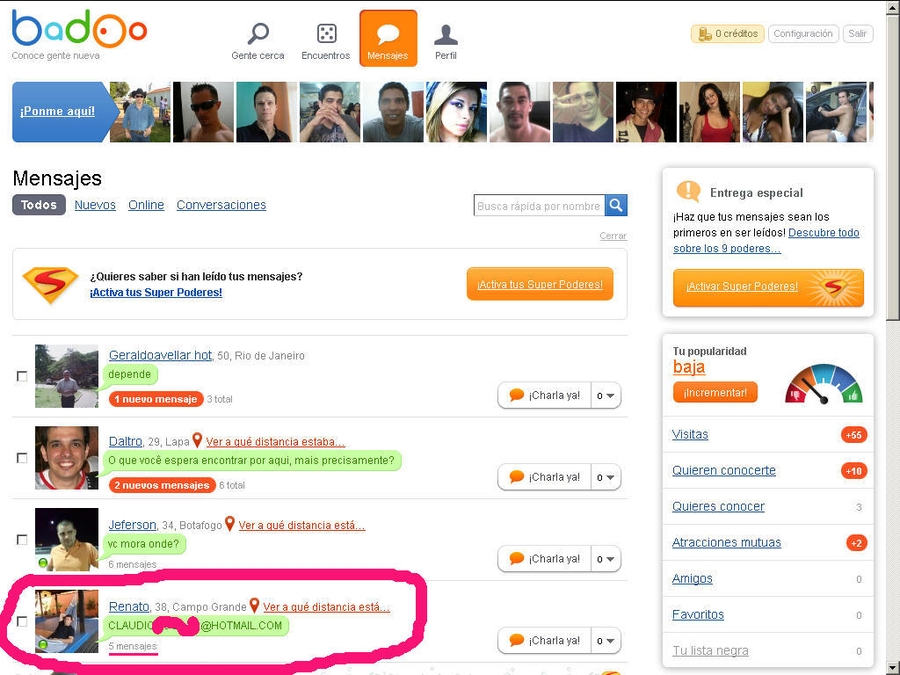Click the blue search magnifier button

(x=617, y=205)
